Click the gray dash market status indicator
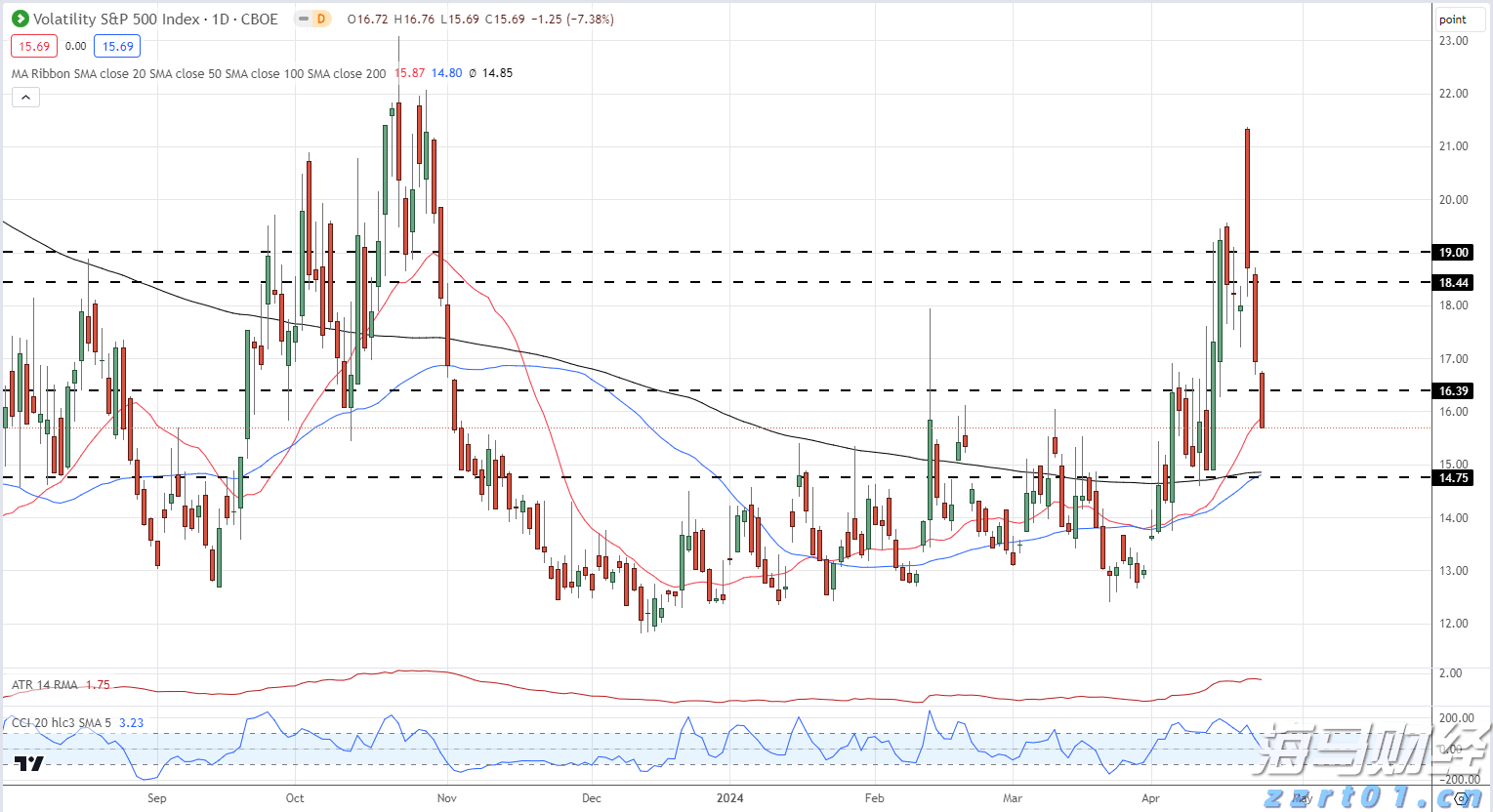Viewport: 1493px width, 812px height. [x=304, y=19]
